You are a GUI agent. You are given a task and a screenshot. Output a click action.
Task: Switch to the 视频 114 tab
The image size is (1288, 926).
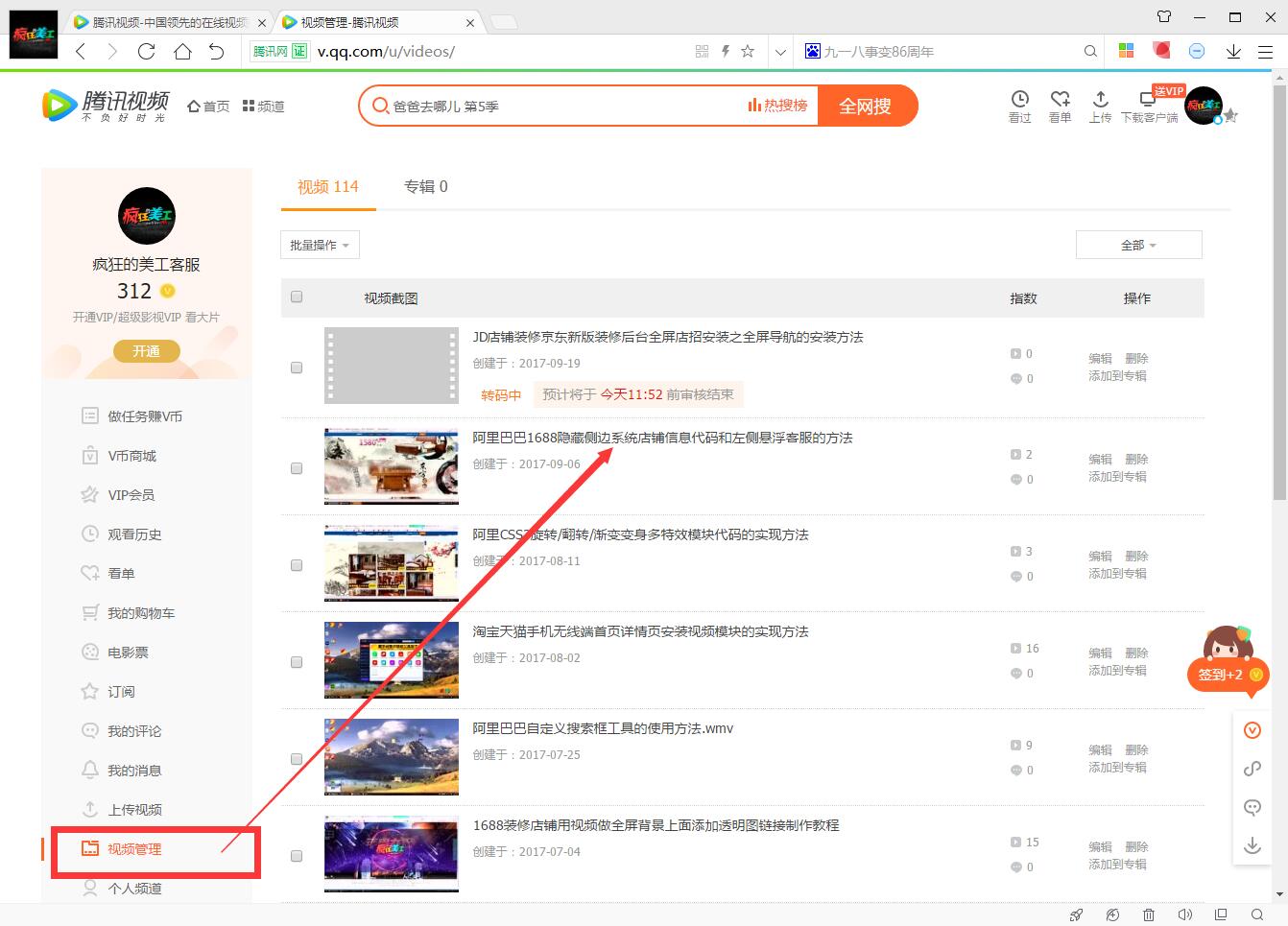coord(327,187)
